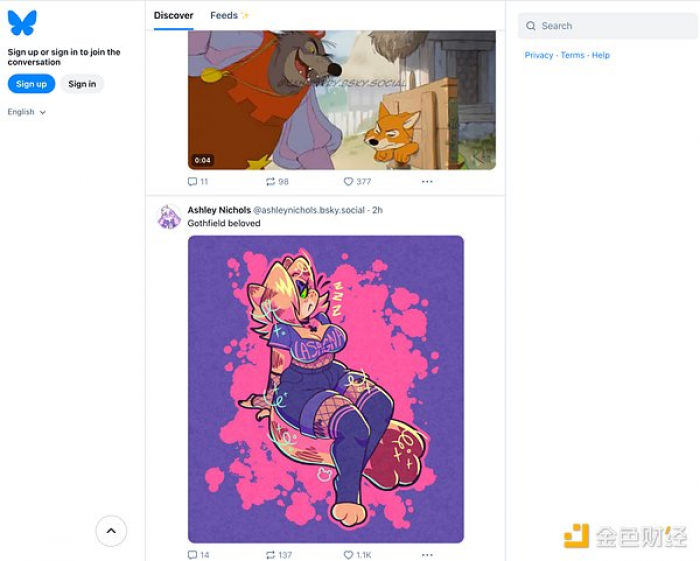Click the Sign up button

coord(31,84)
